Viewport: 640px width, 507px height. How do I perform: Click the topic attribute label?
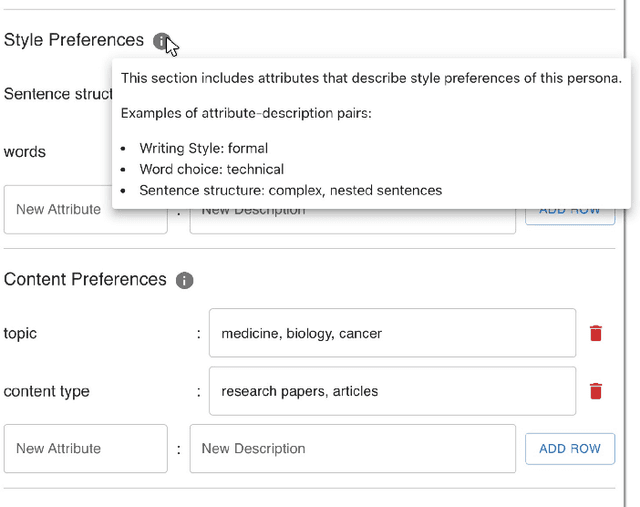21,333
